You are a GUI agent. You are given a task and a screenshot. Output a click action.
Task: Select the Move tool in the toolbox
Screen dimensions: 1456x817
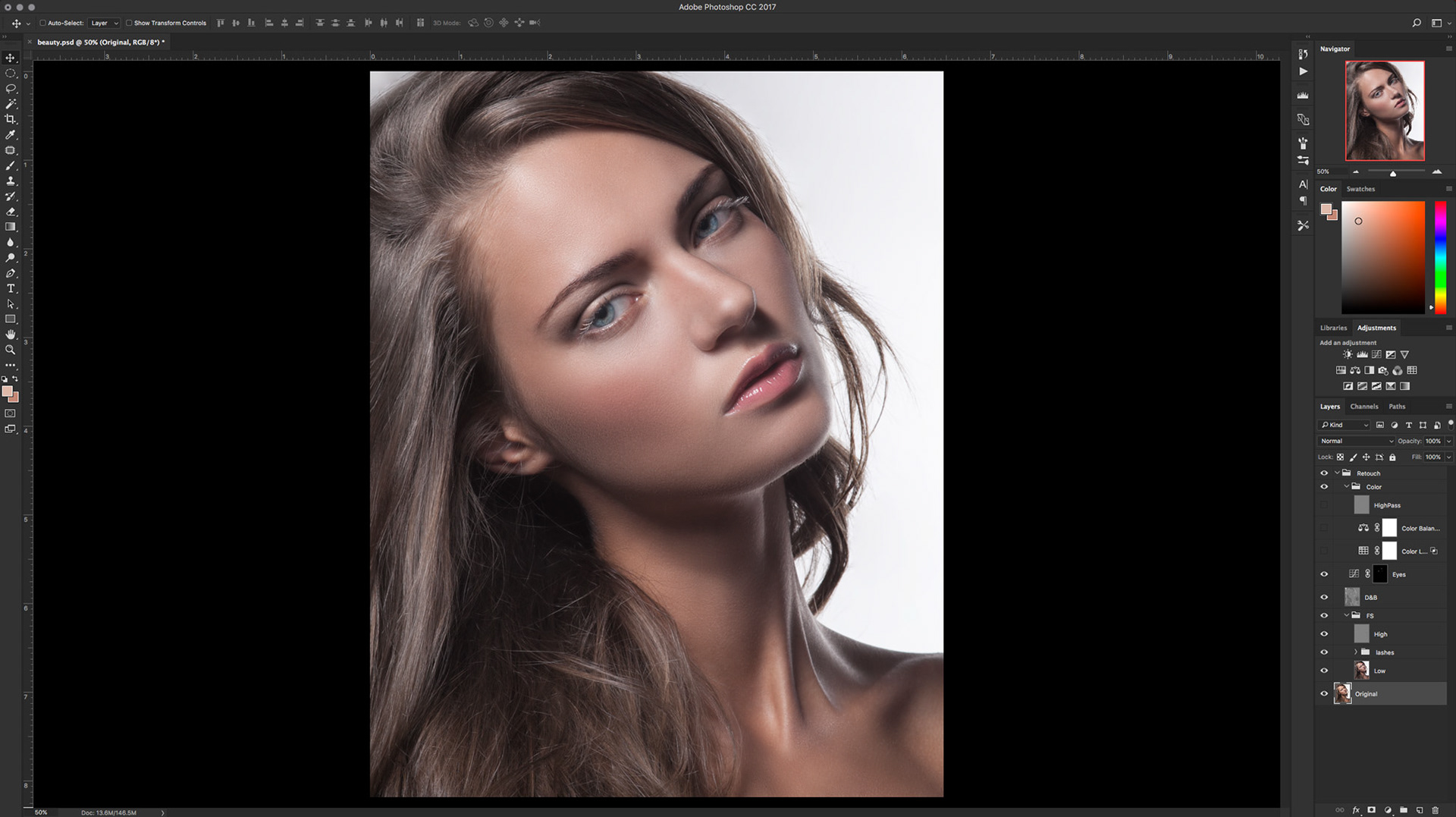pyautogui.click(x=11, y=58)
